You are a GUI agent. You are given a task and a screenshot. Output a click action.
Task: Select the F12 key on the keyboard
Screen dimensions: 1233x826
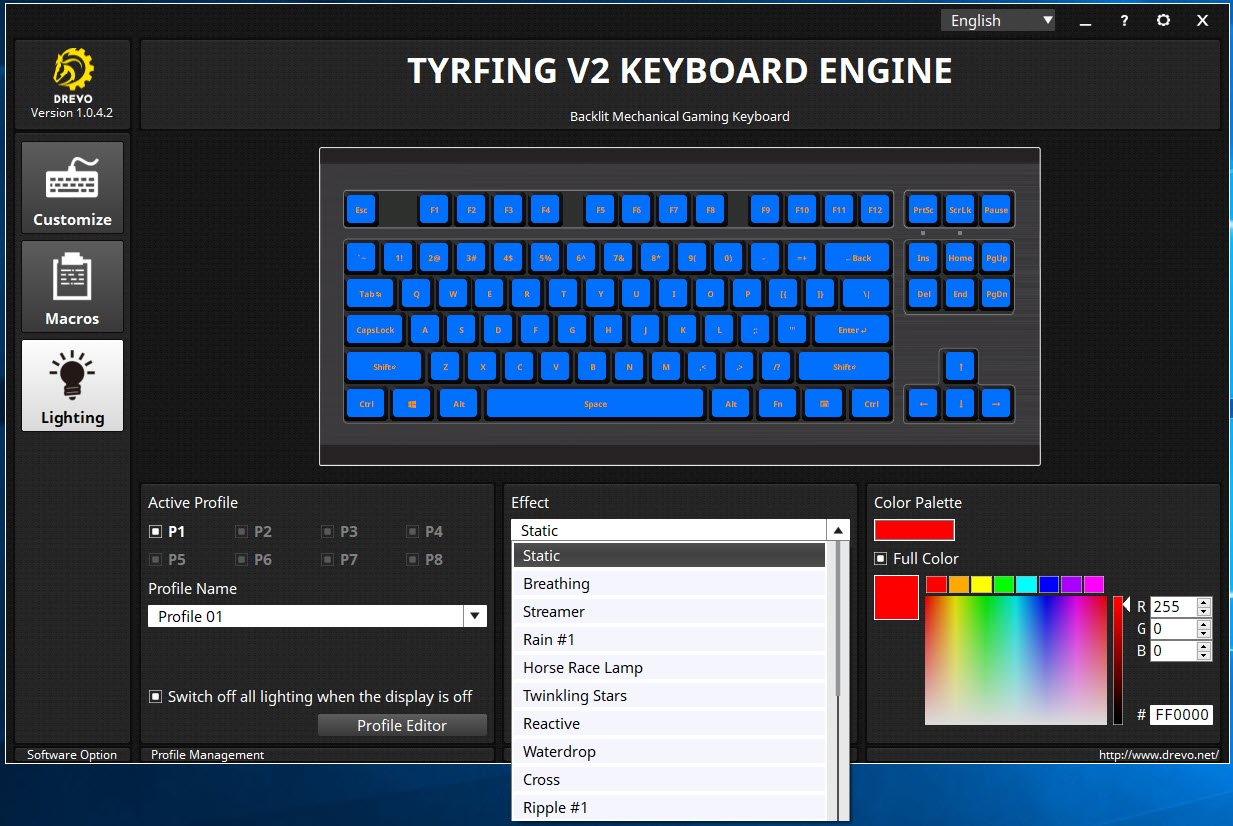[x=875, y=210]
